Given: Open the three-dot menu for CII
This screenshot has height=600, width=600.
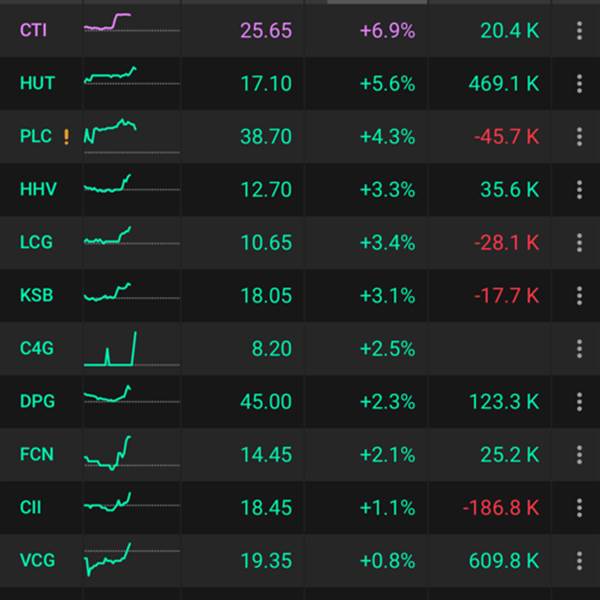Looking at the screenshot, I should tap(579, 507).
